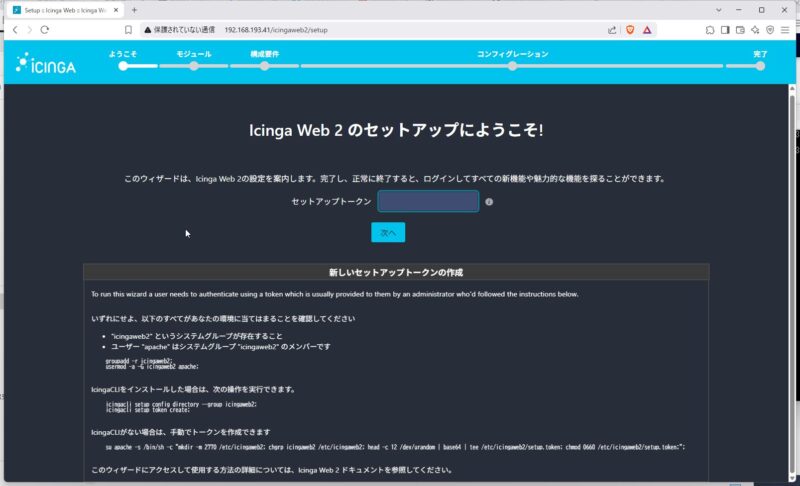Open the extensions puzzle icon
Image resolution: width=800 pixels, height=486 pixels.
710,30
